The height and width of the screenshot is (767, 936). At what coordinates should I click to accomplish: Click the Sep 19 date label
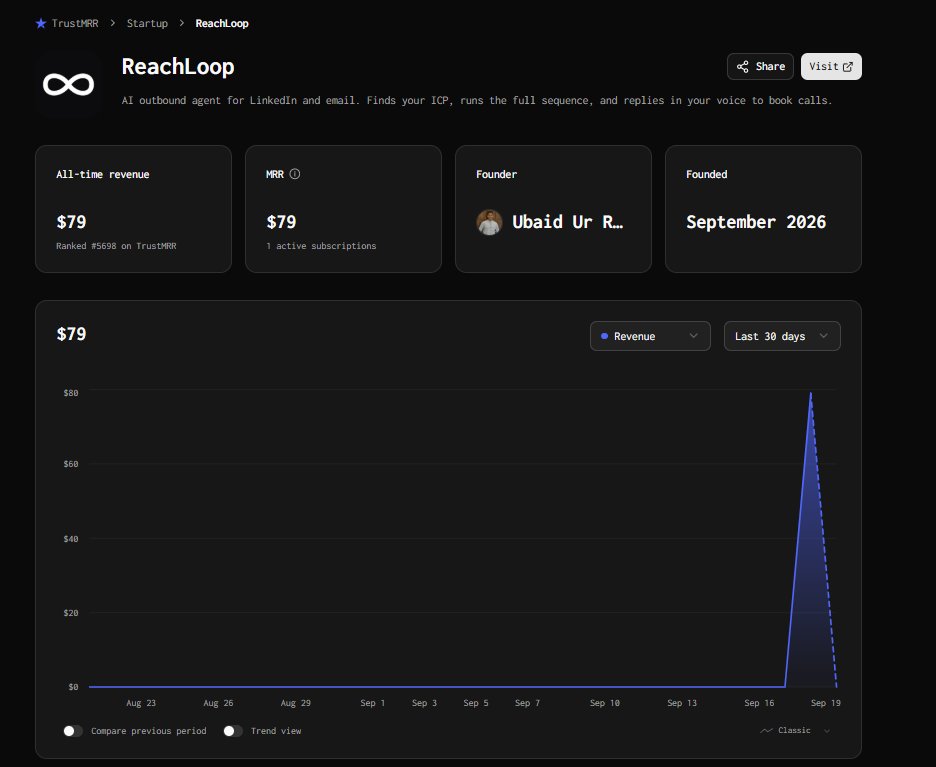tap(826, 703)
